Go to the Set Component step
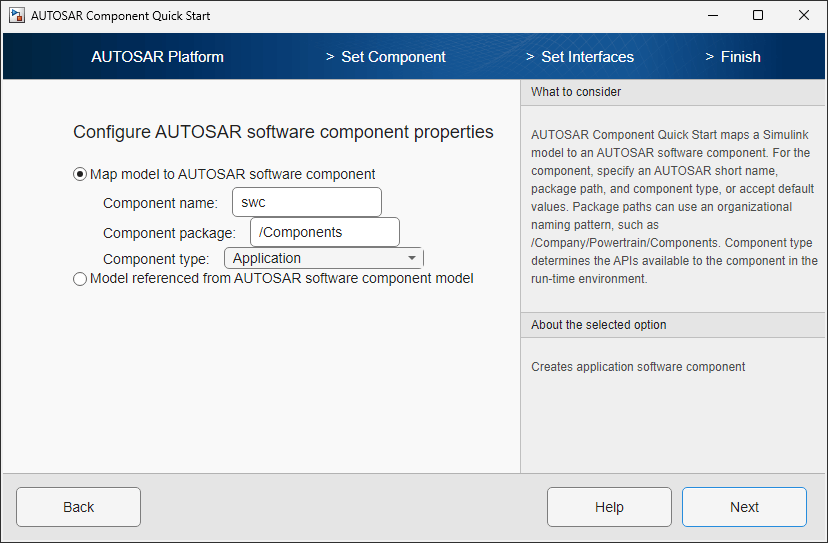828x543 pixels. pos(393,57)
